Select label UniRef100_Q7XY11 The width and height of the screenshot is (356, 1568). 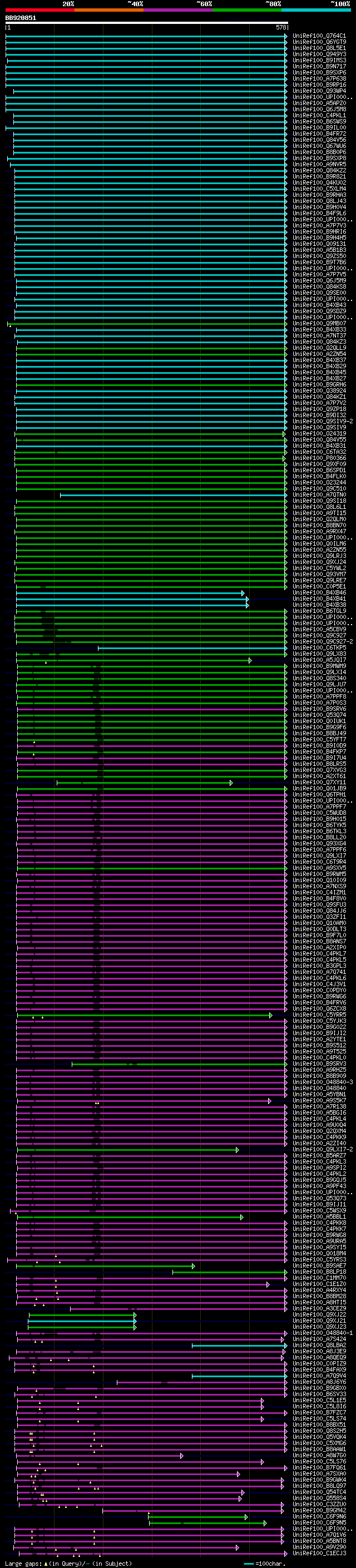pyautogui.click(x=319, y=783)
